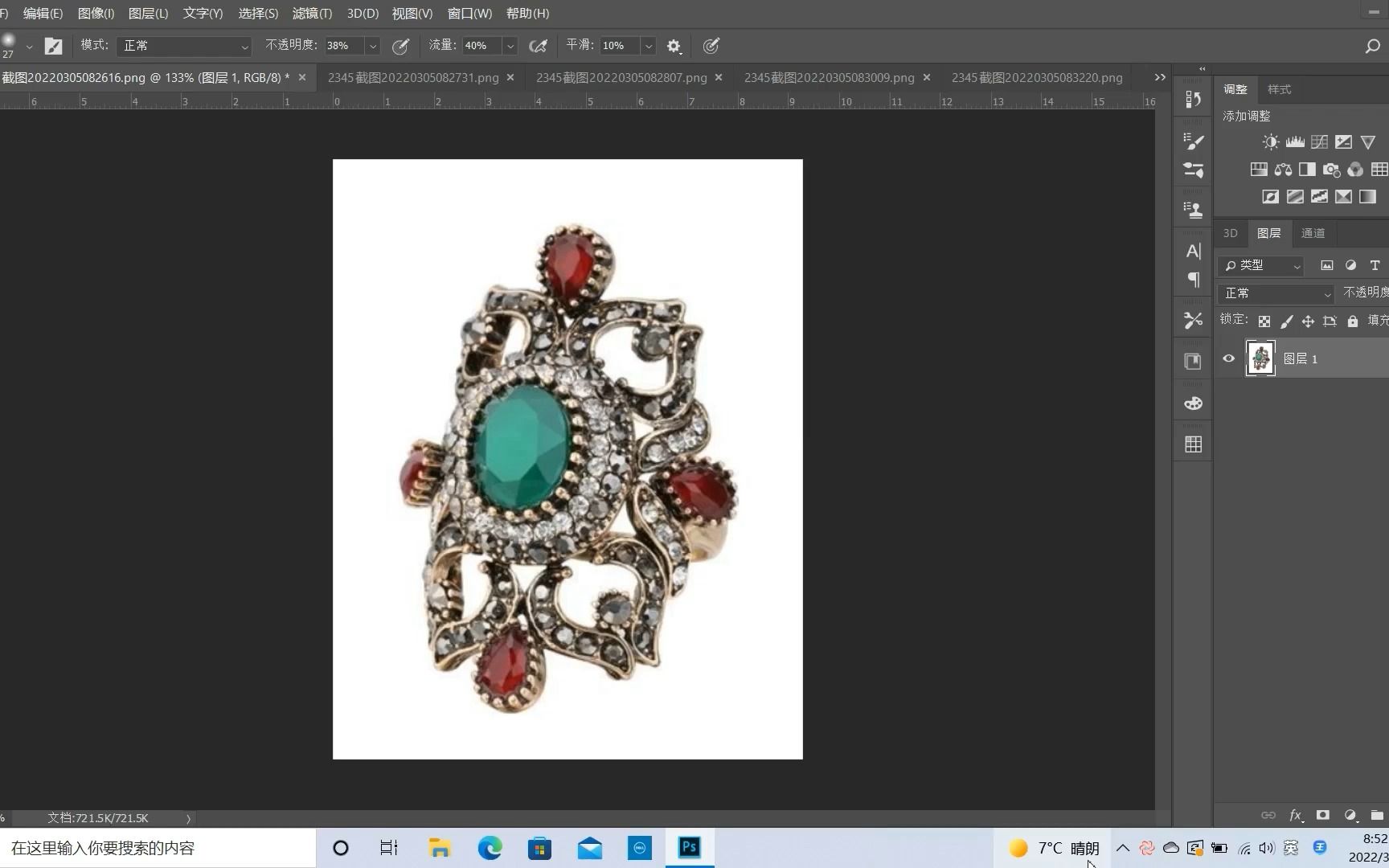Viewport: 1389px width, 868px height.
Task: Add a Selective Color adjustment
Action: pos(1343,197)
